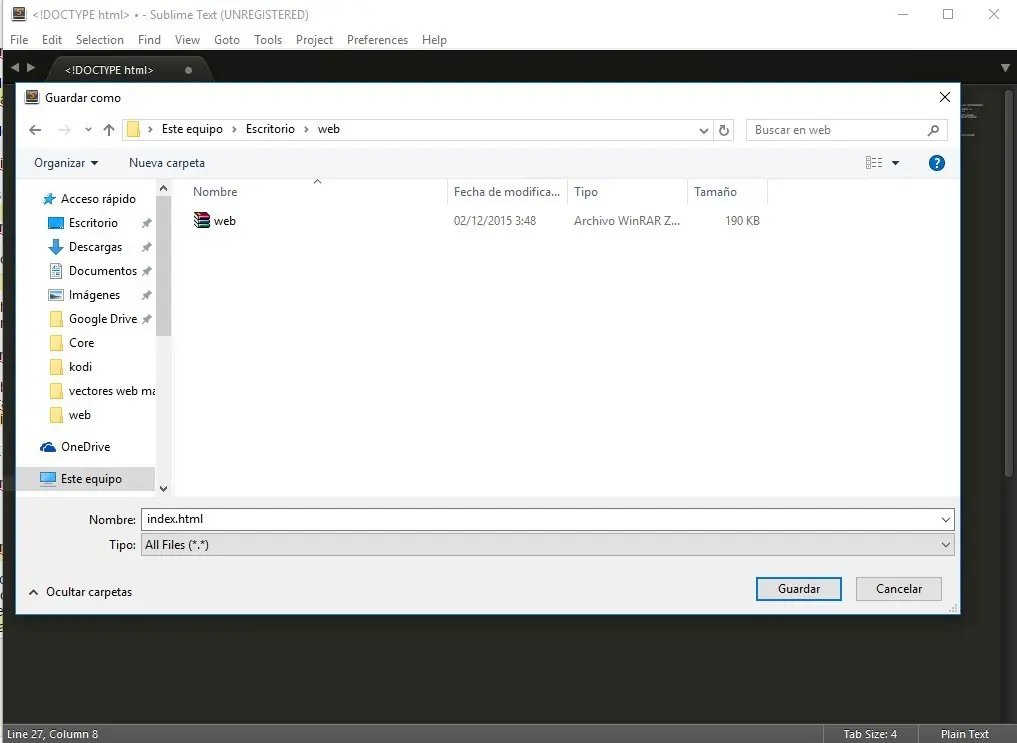Select the web WinRAR archive file
1017x743 pixels.
pyautogui.click(x=215, y=220)
